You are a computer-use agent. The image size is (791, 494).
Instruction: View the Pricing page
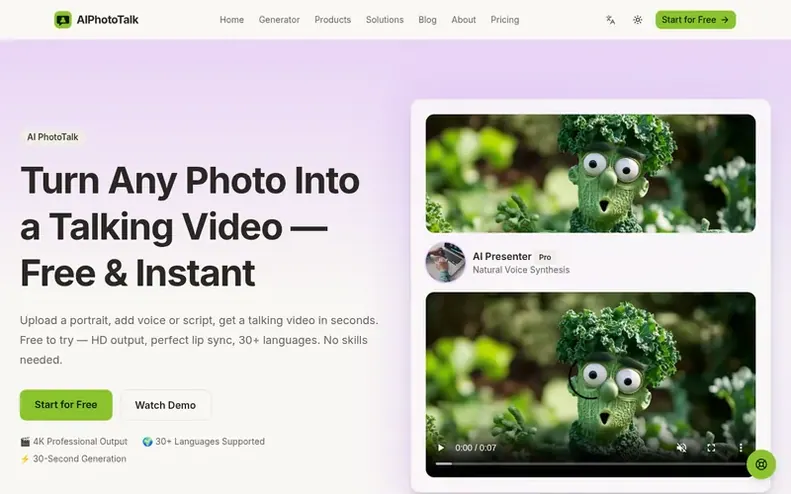coord(504,20)
